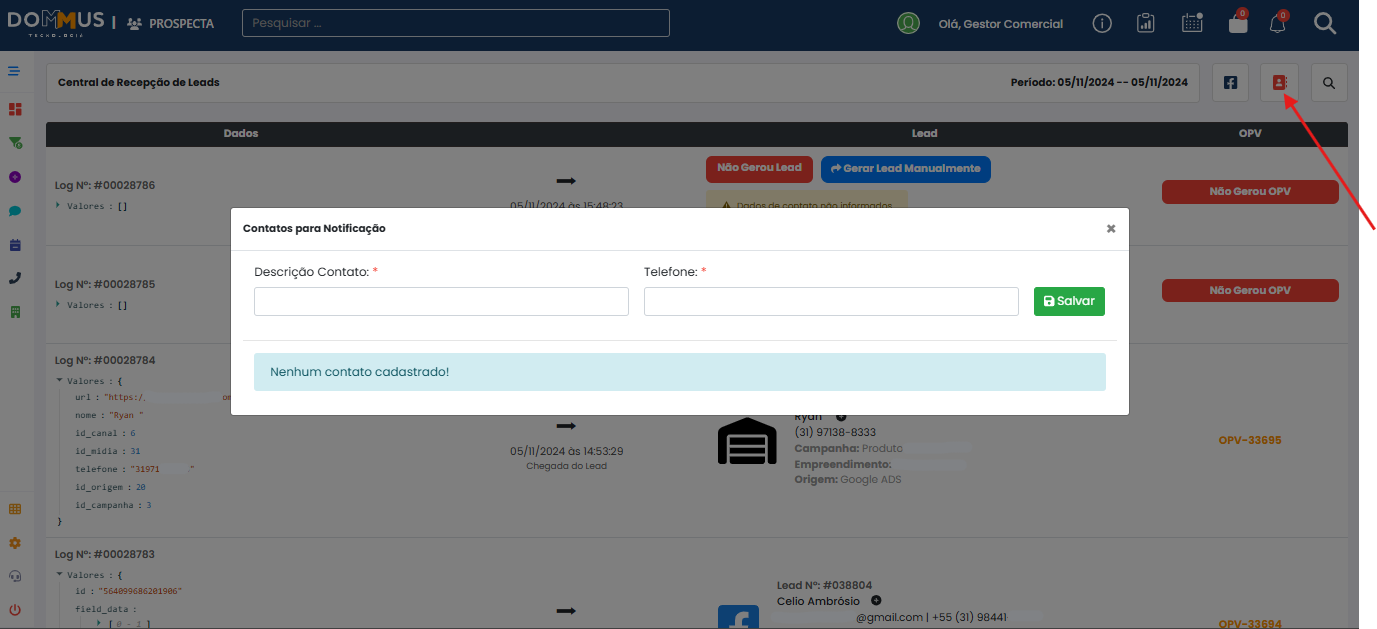Open settings gear in sidebar
1377x629 pixels.
point(15,543)
